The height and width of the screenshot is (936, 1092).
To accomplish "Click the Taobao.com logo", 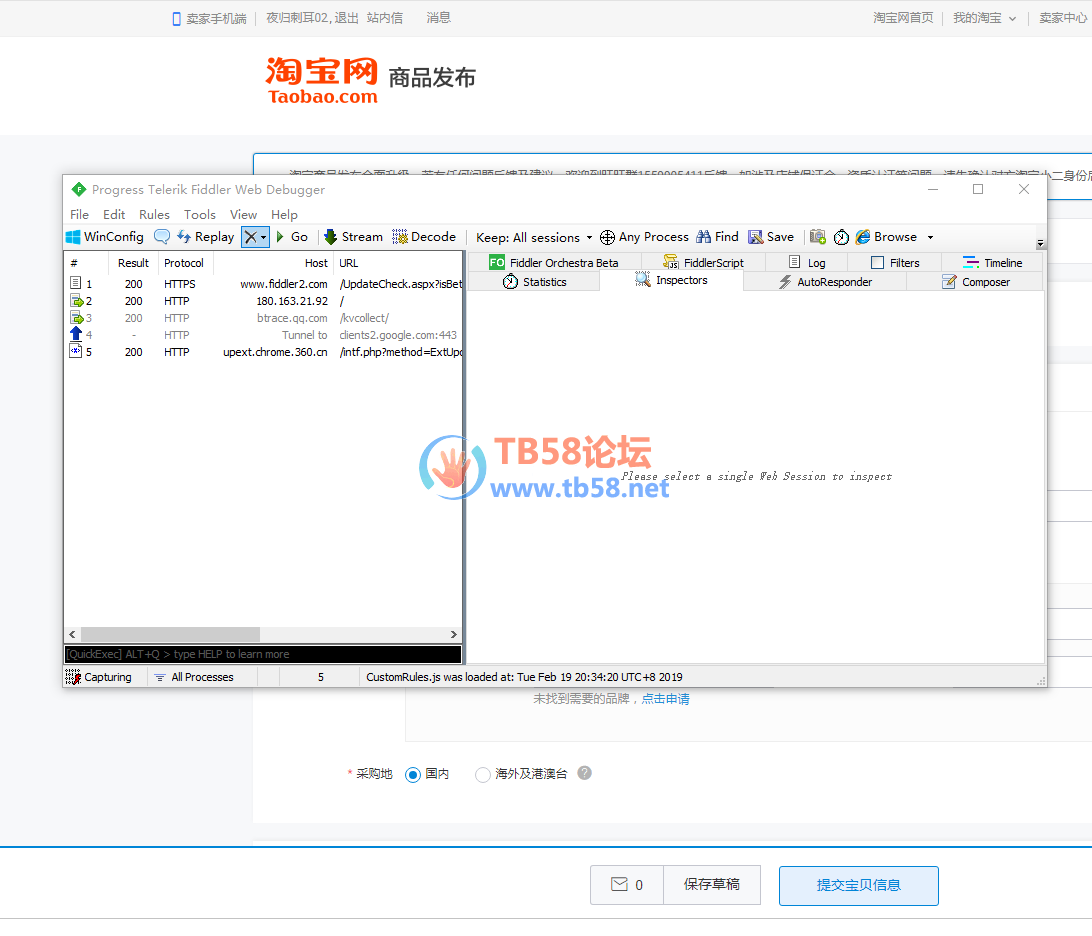I will click(x=322, y=81).
